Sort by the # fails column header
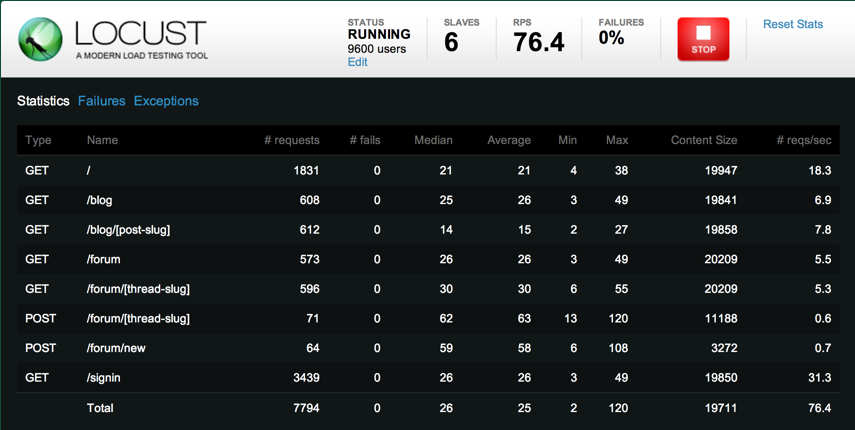 click(365, 140)
